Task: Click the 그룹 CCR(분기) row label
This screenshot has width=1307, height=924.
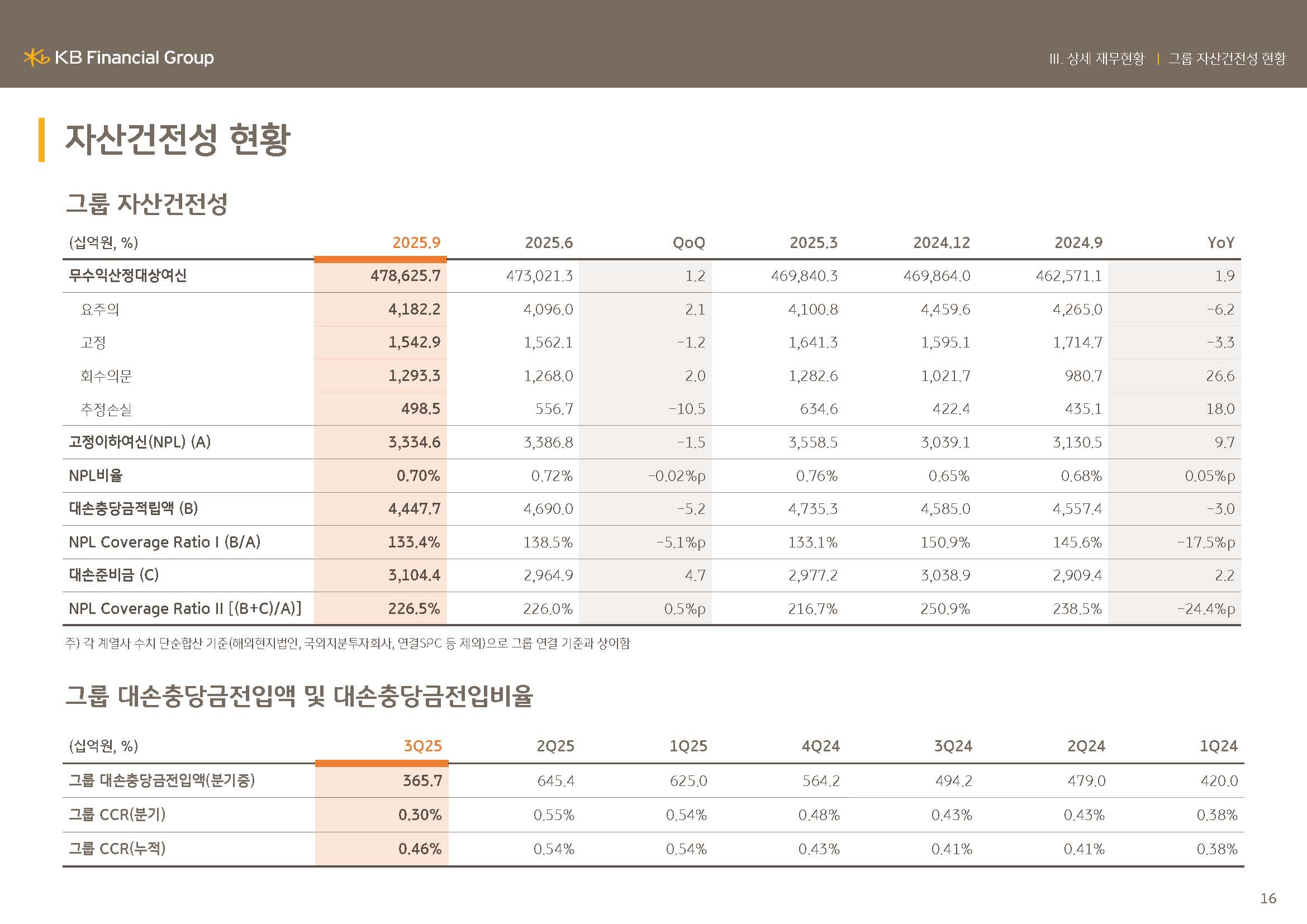Action: (x=117, y=815)
